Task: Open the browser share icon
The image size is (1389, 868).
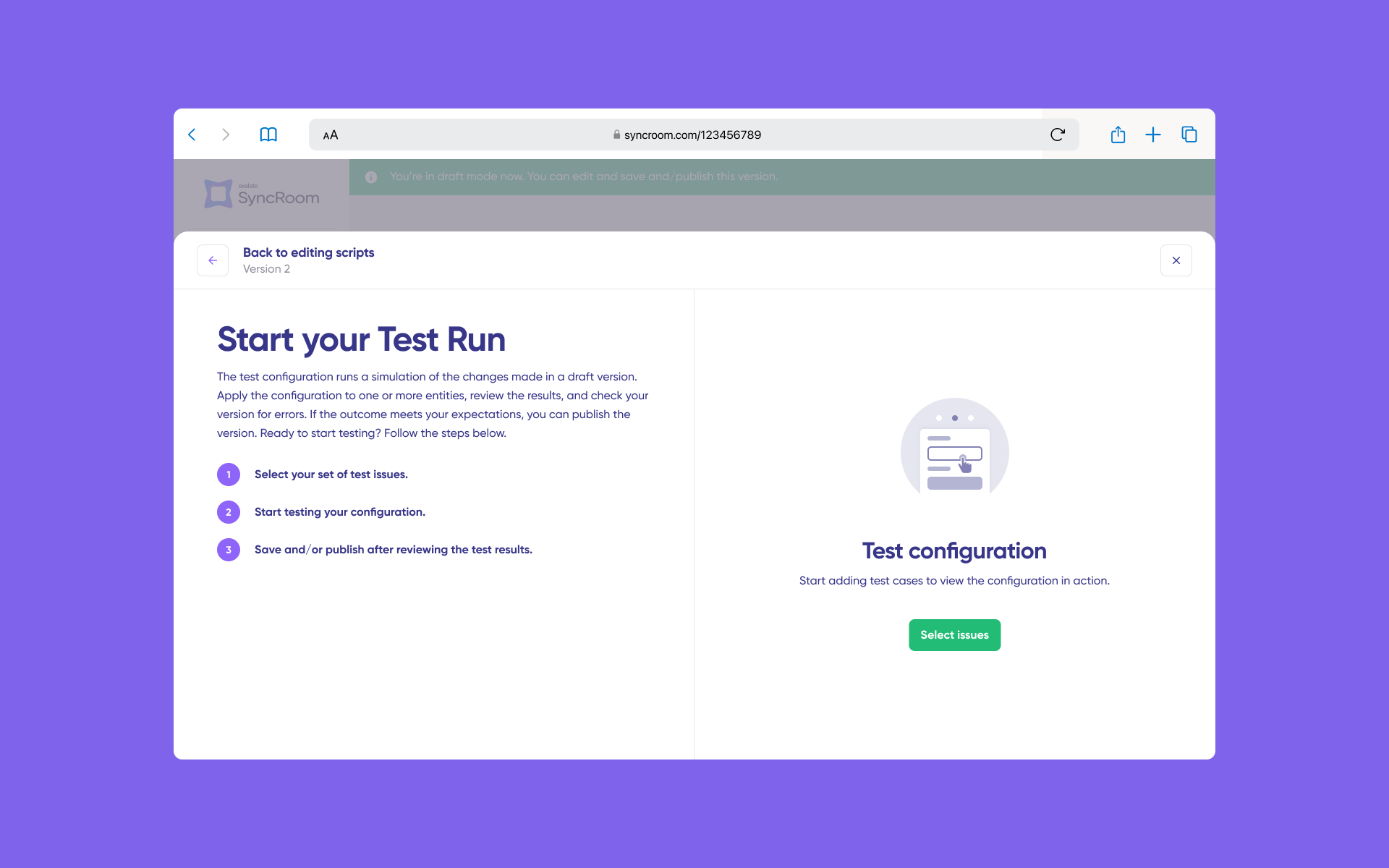Action: click(x=1118, y=135)
